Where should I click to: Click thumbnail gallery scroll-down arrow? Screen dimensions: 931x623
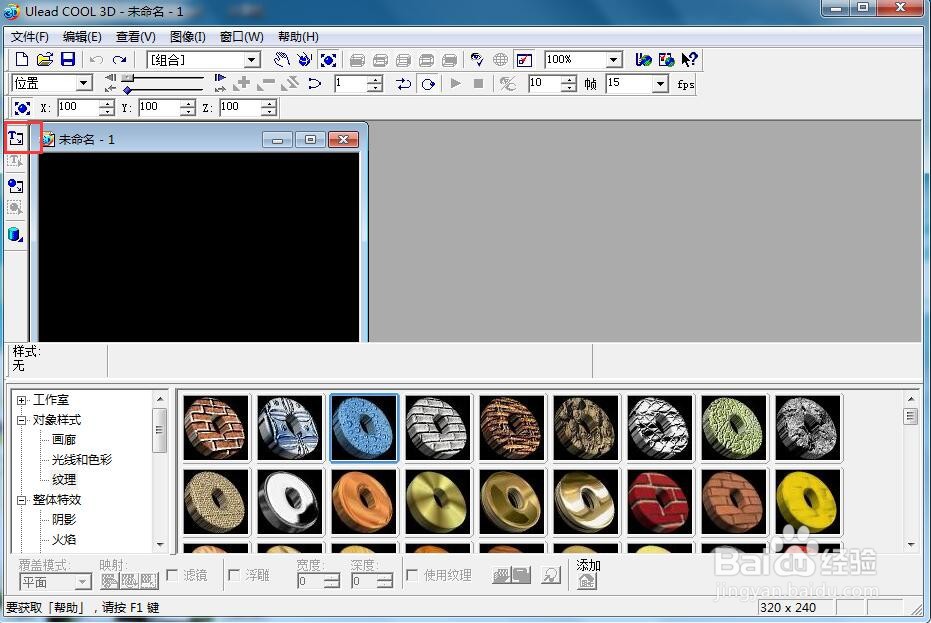(x=911, y=545)
